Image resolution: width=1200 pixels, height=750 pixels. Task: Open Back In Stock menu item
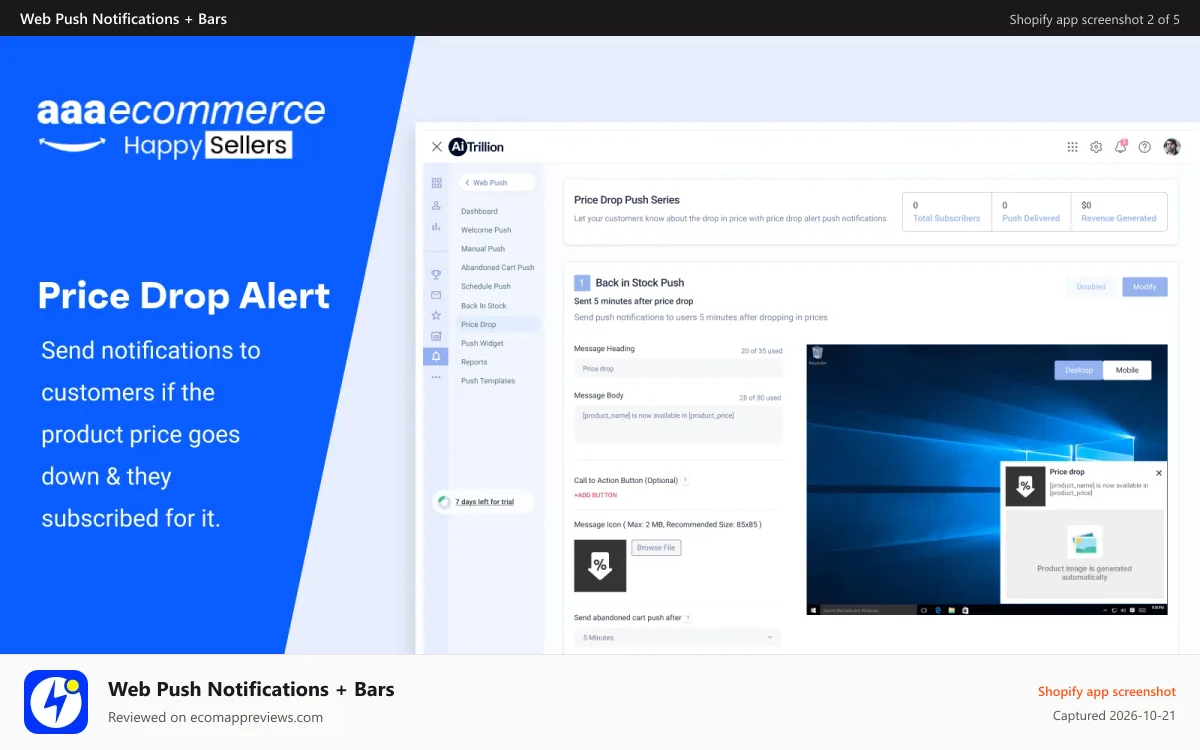click(x=484, y=306)
